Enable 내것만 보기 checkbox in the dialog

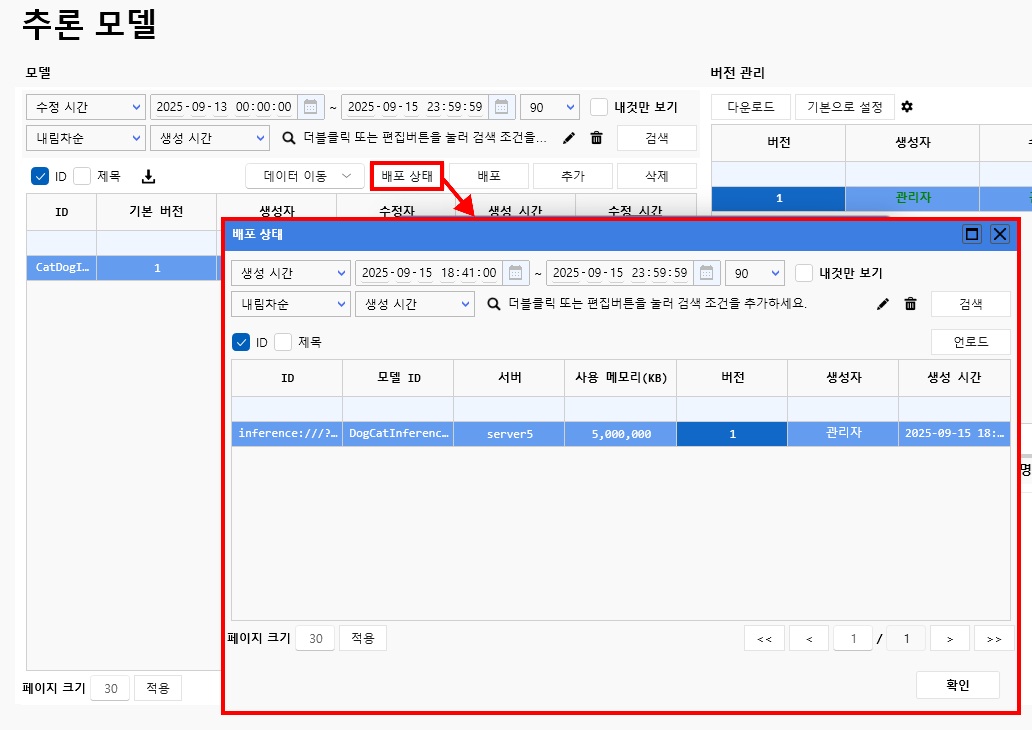click(804, 273)
